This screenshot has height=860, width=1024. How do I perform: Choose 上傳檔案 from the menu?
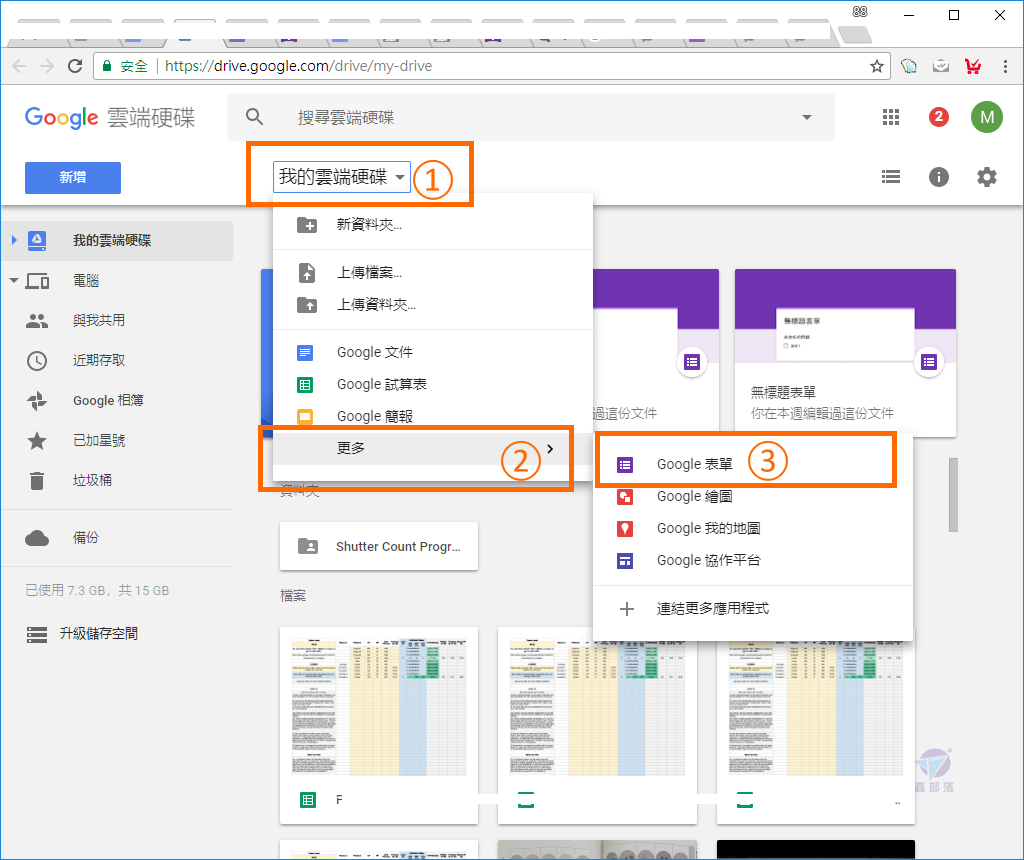click(433, 273)
